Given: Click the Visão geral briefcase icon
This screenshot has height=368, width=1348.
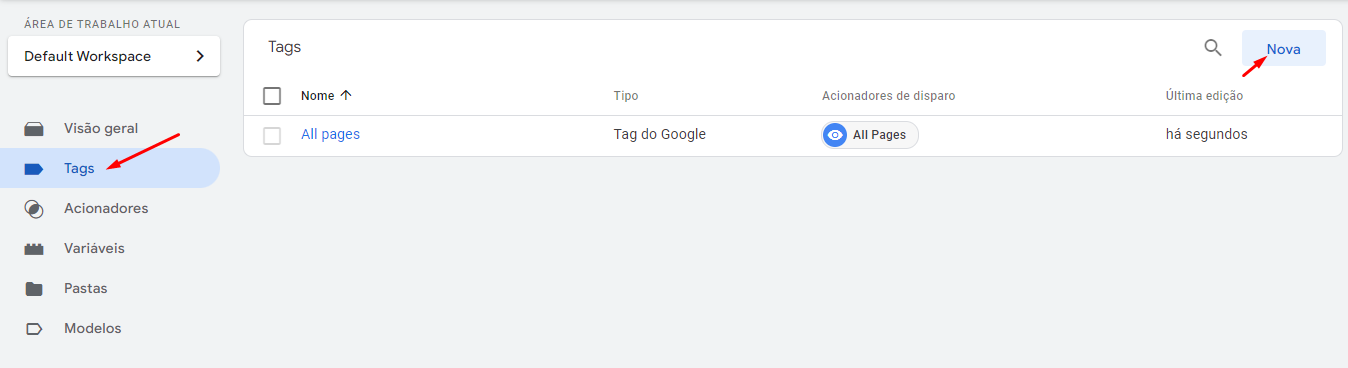Looking at the screenshot, I should point(34,129).
